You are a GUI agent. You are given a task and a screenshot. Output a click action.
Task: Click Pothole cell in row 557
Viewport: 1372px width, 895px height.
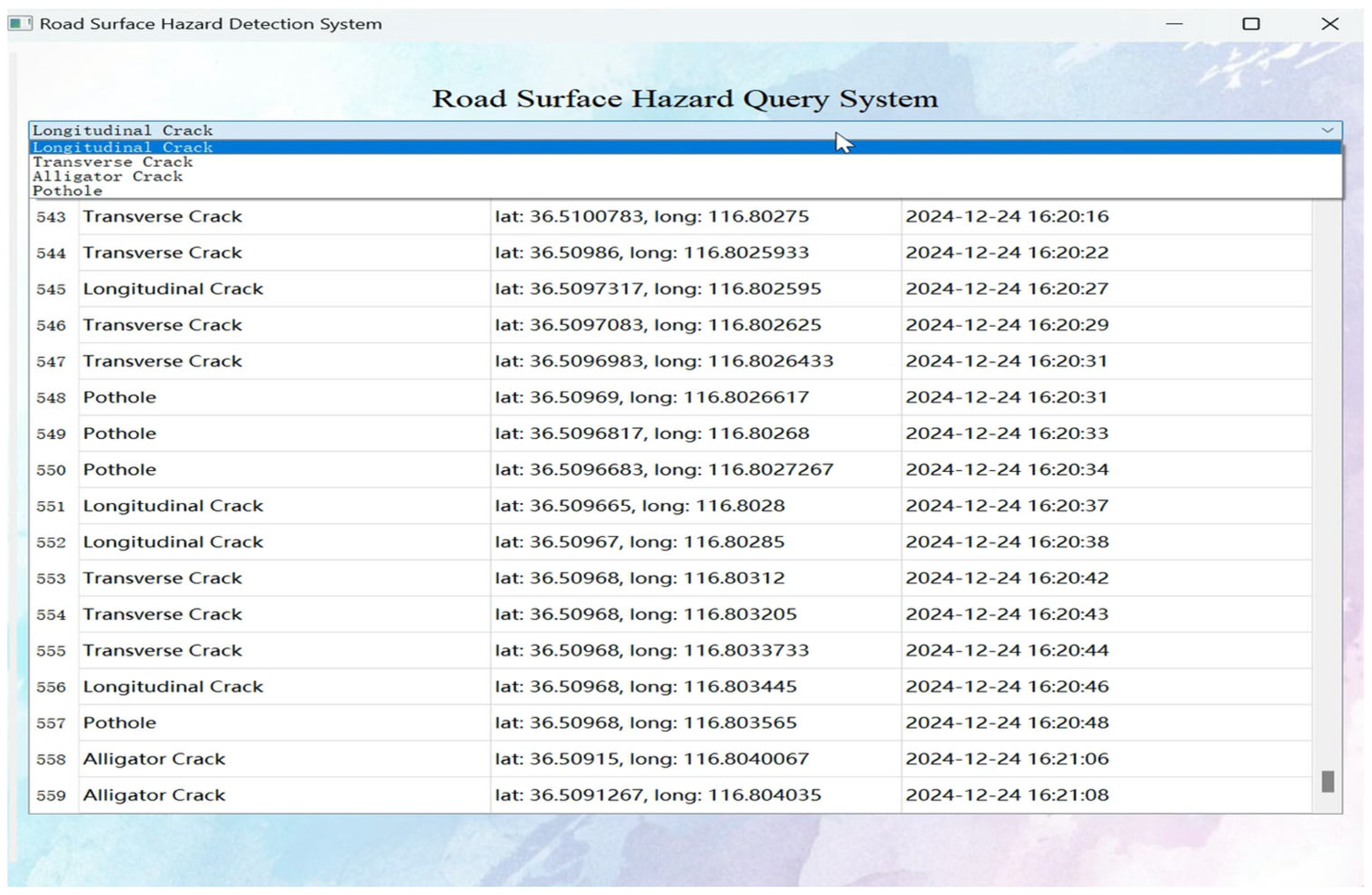pyautogui.click(x=285, y=722)
